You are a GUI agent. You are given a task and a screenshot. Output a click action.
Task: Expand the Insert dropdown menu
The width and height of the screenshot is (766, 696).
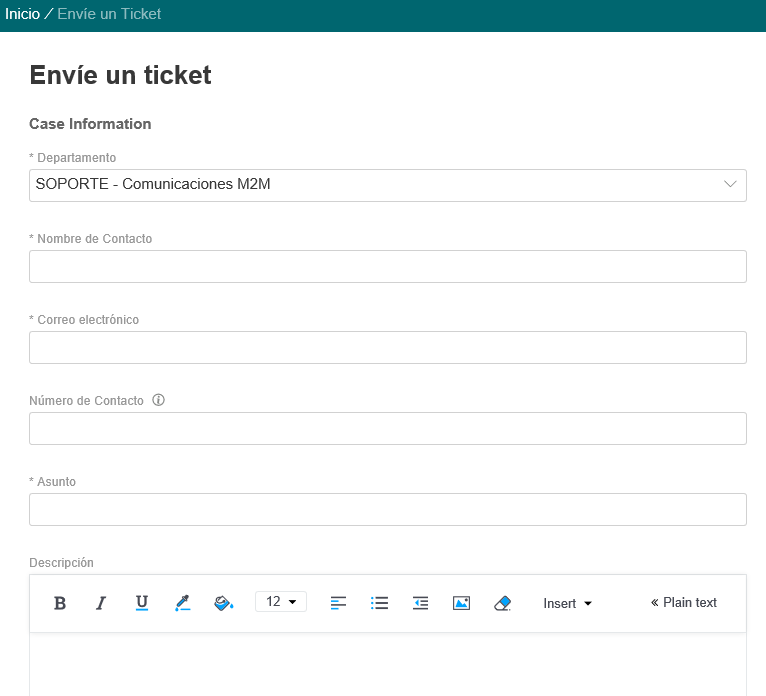click(567, 604)
